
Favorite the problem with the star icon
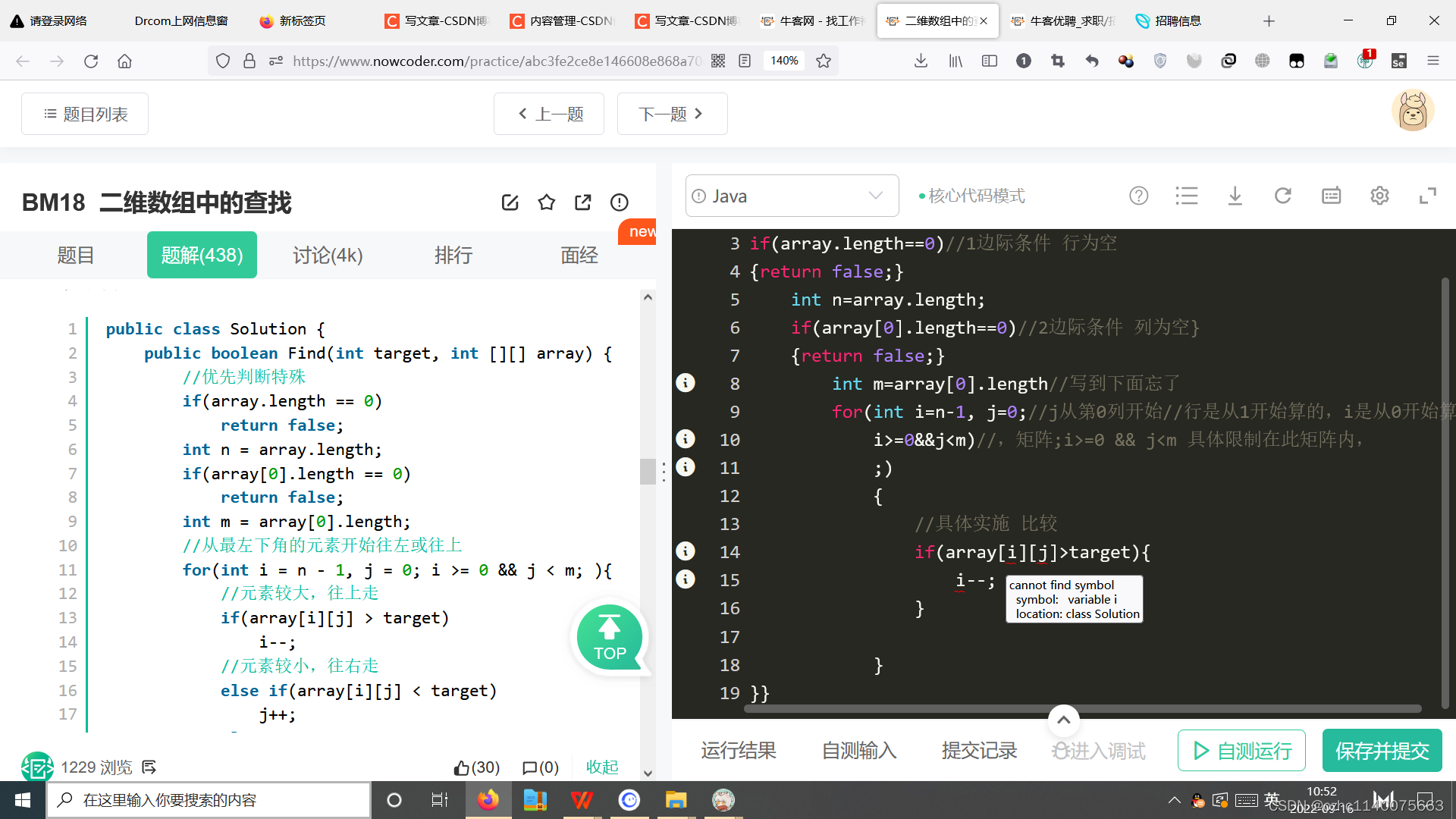point(546,202)
